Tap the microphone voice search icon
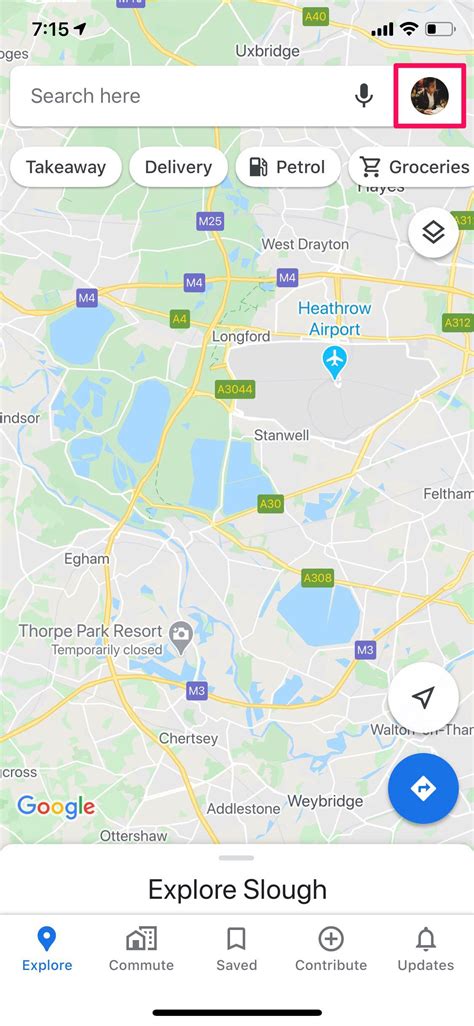 tap(364, 96)
